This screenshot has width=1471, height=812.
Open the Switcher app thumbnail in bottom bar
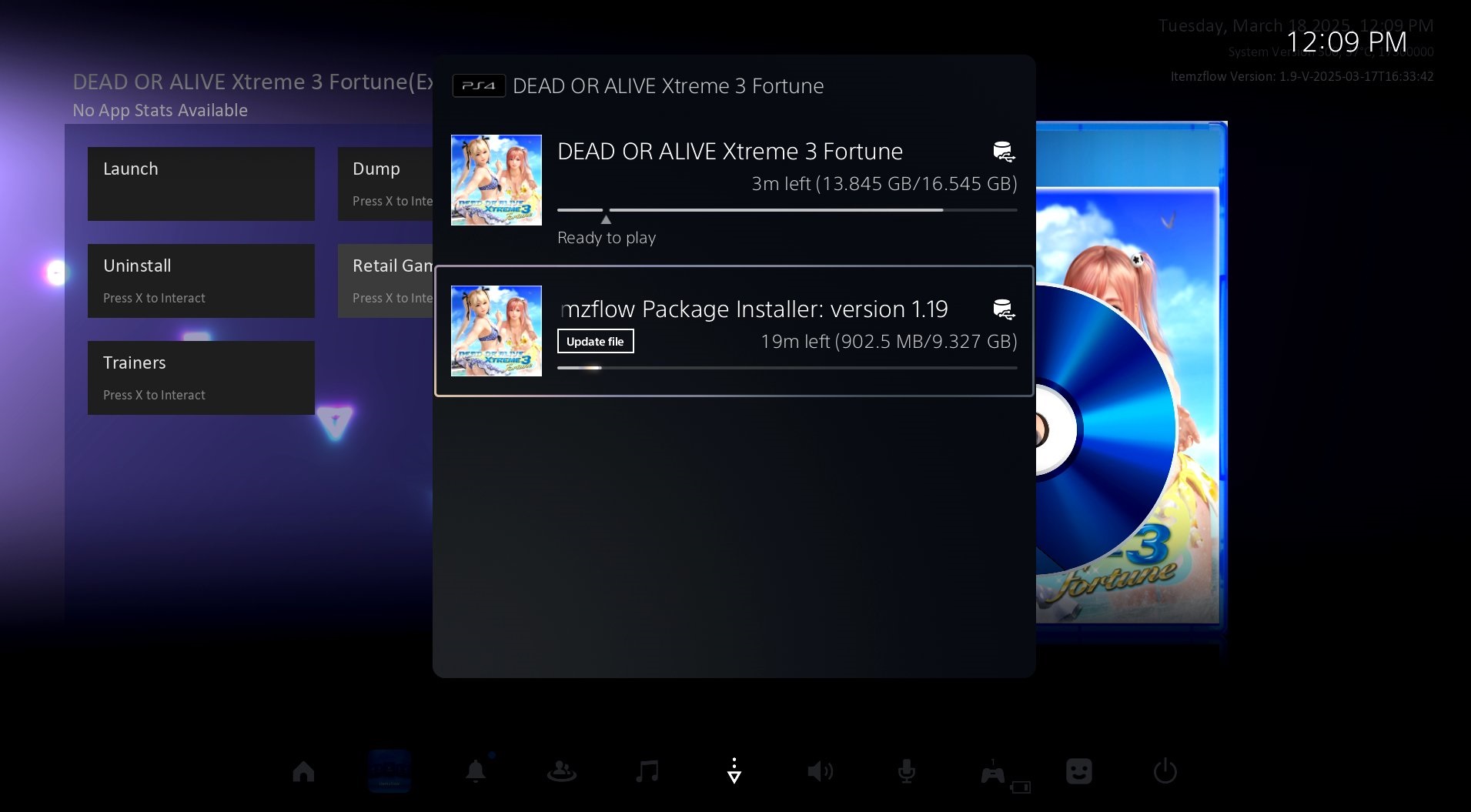[x=389, y=770]
